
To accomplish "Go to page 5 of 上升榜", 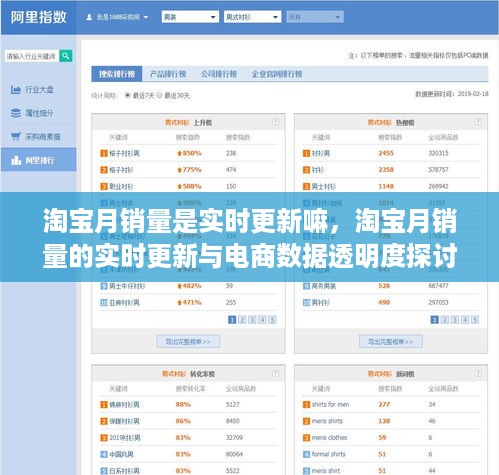I will point(272,320).
